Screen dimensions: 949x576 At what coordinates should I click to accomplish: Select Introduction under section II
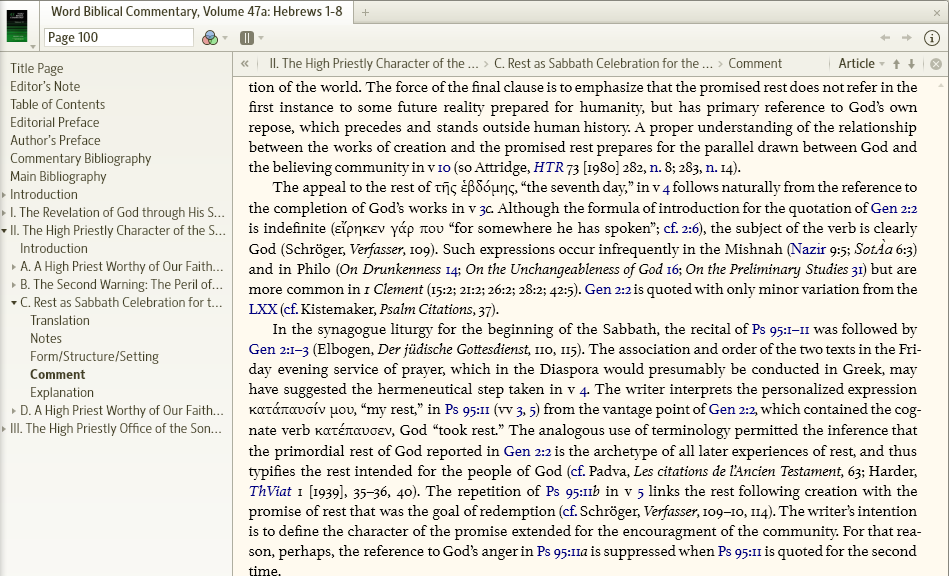tap(53, 249)
